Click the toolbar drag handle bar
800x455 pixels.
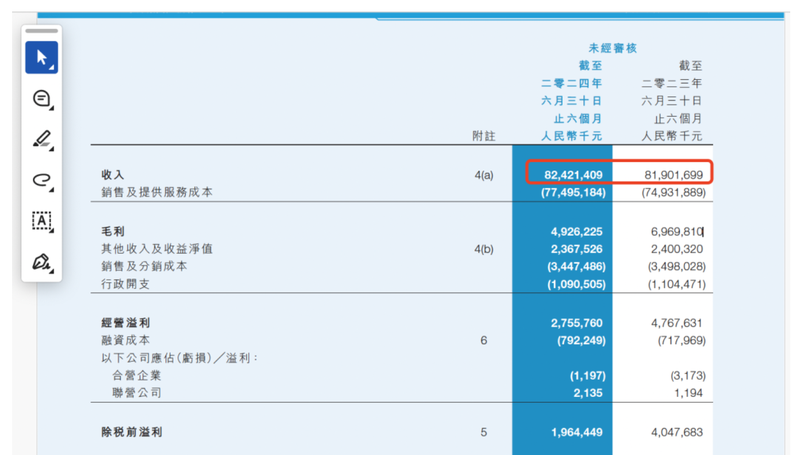(x=41, y=31)
